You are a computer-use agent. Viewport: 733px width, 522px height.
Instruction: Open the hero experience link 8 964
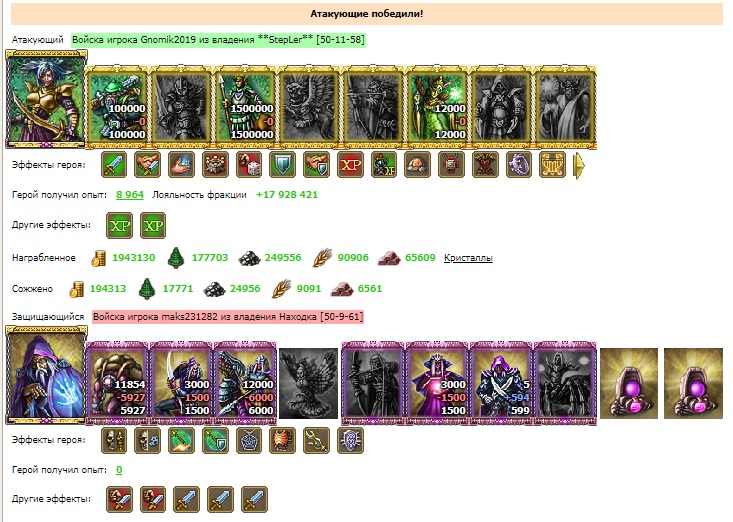(129, 195)
